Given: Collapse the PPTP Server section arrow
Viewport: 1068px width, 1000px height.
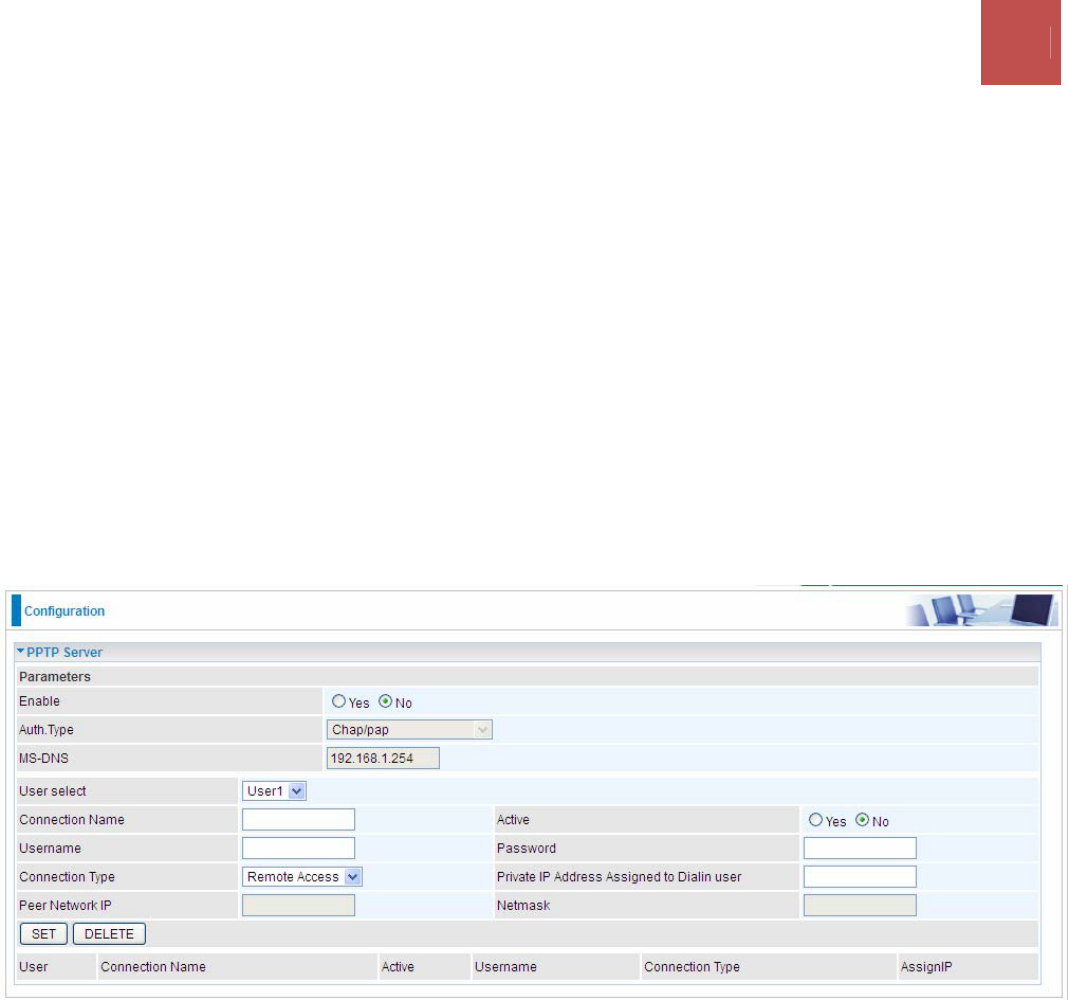Looking at the screenshot, I should (21, 651).
